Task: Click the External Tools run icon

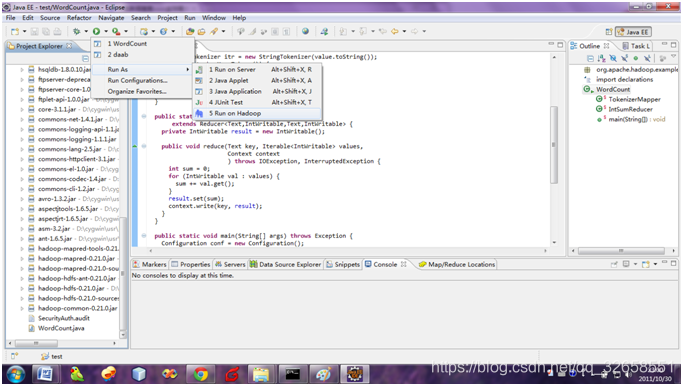Action: click(x=116, y=31)
